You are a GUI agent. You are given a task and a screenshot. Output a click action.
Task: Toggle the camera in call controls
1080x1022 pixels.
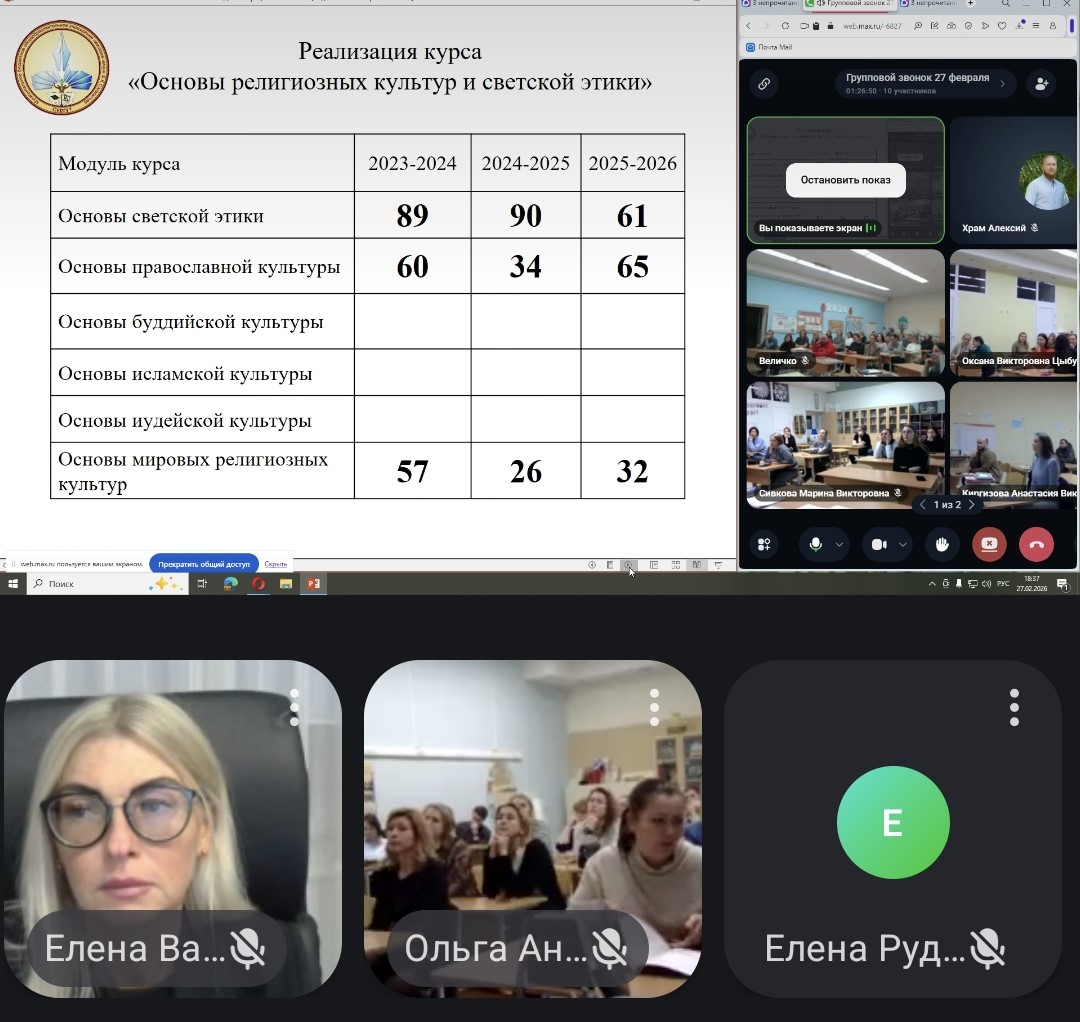tap(879, 544)
